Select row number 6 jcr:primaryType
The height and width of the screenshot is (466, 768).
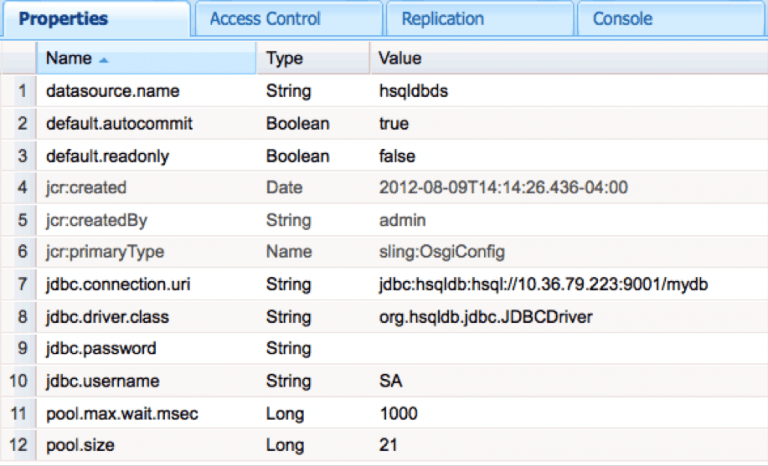(105, 252)
